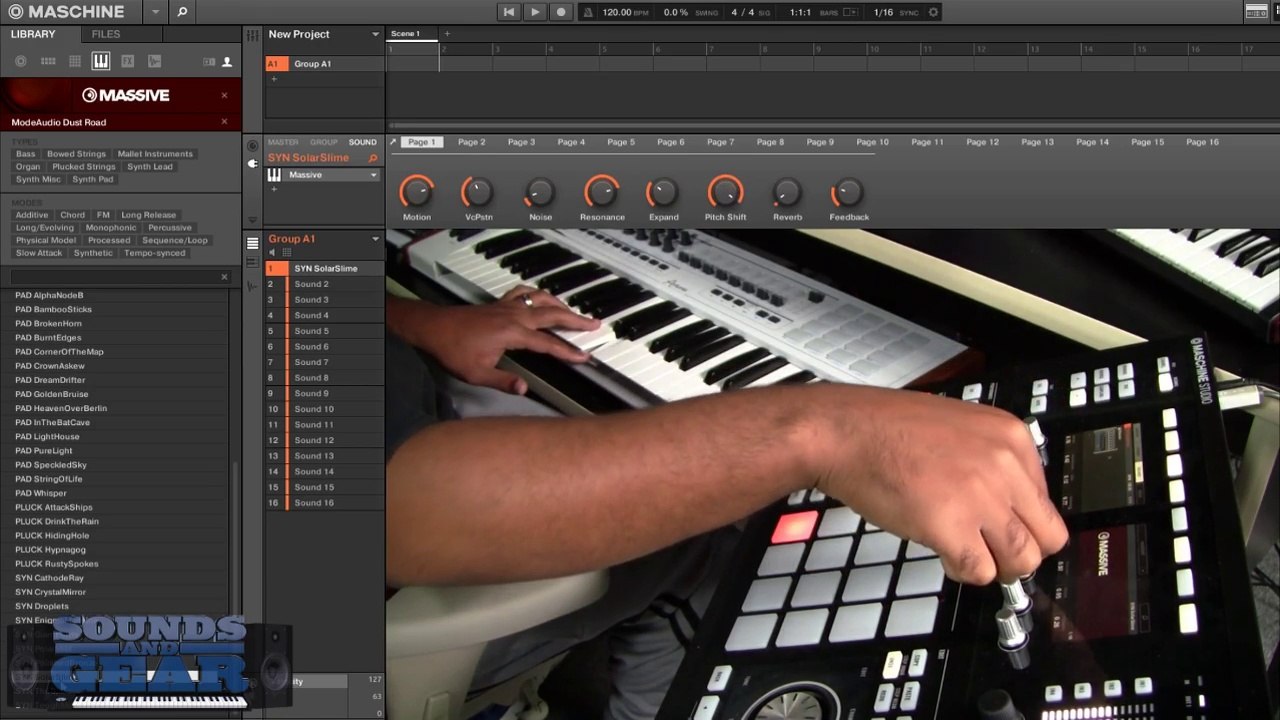Restart playback with the skip-to-start button

click(509, 12)
